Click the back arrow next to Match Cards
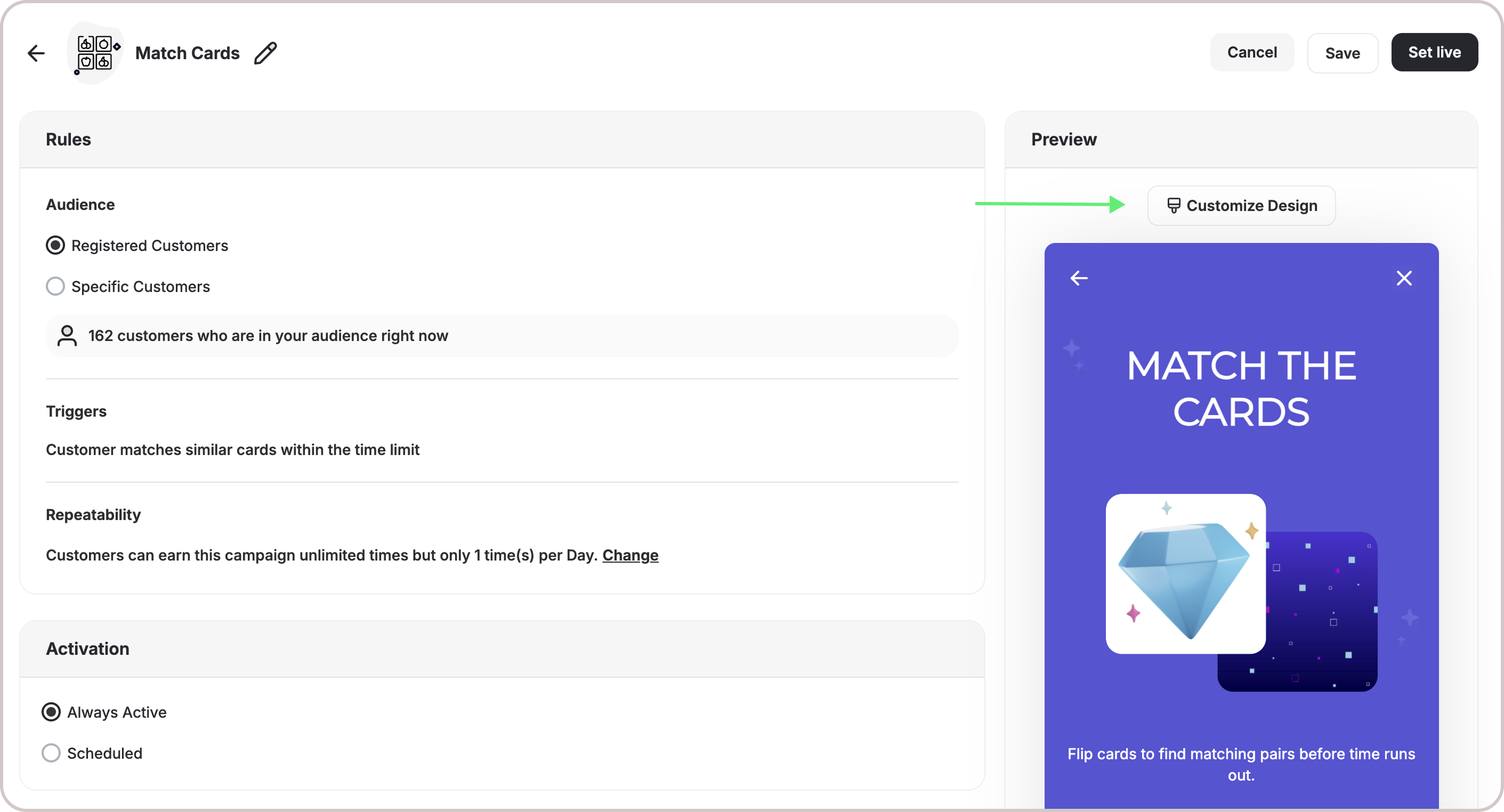This screenshot has width=1504, height=812. pyautogui.click(x=36, y=53)
